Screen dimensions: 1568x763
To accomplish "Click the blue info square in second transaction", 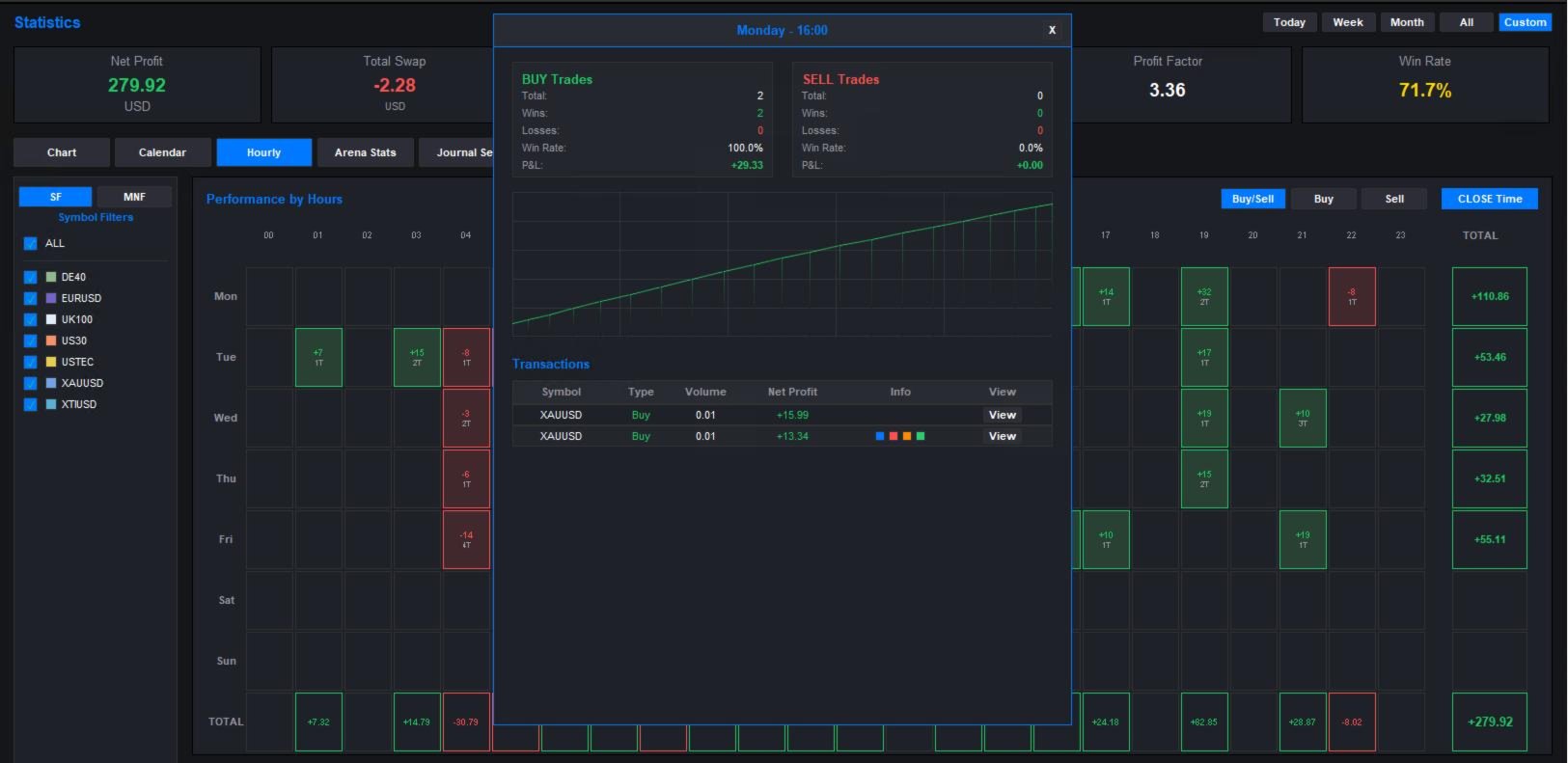I will pos(880,436).
